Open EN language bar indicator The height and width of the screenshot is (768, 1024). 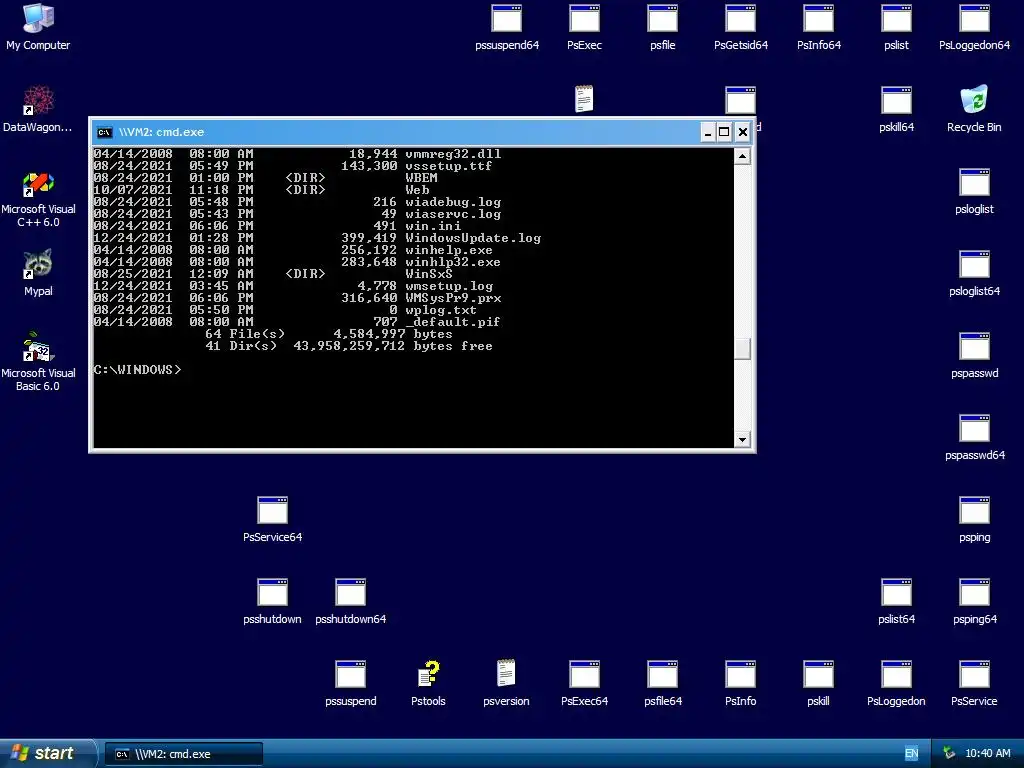click(x=911, y=753)
